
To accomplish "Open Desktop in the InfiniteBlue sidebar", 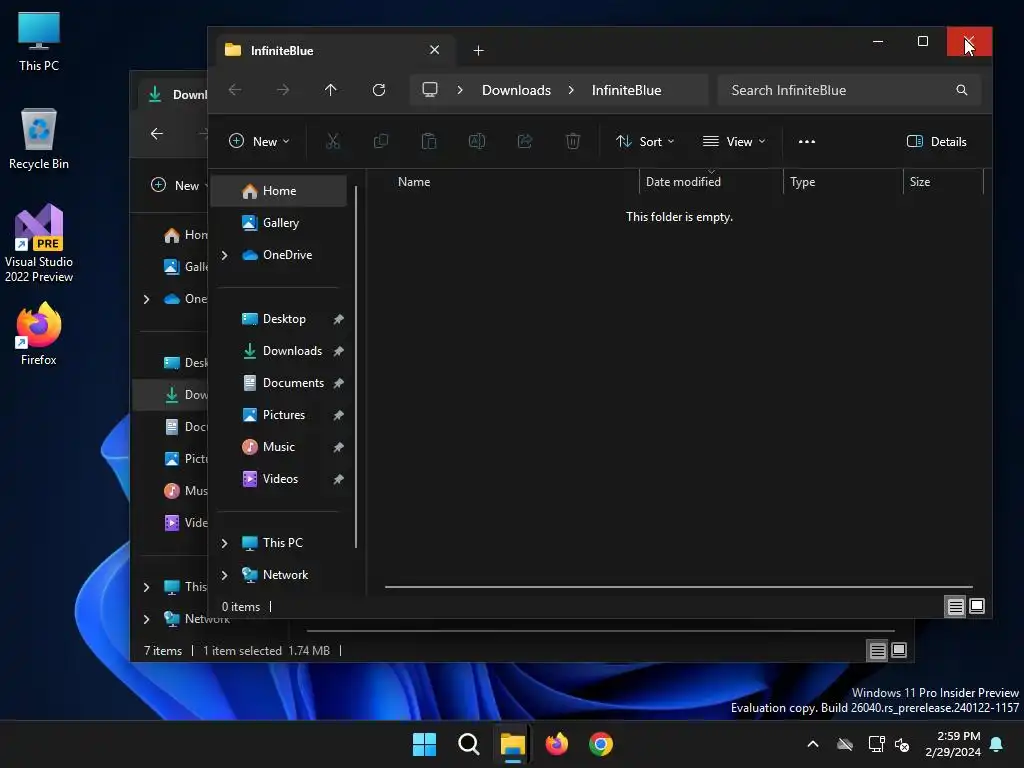I will 280,319.
